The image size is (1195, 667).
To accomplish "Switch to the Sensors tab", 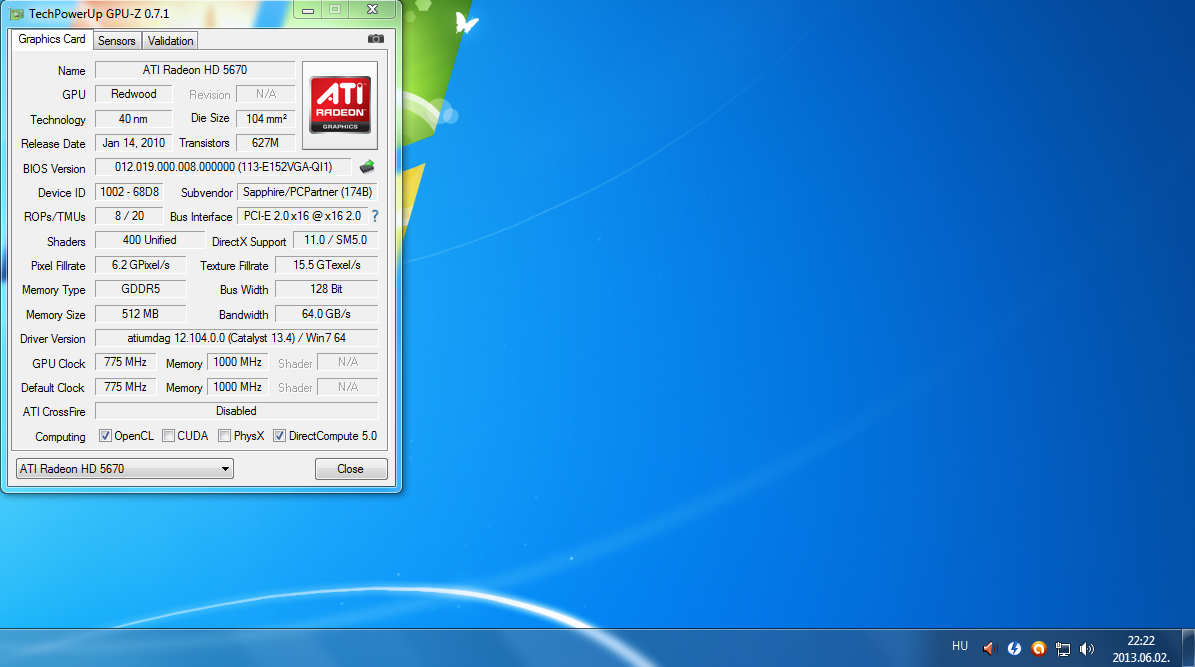I will (117, 40).
